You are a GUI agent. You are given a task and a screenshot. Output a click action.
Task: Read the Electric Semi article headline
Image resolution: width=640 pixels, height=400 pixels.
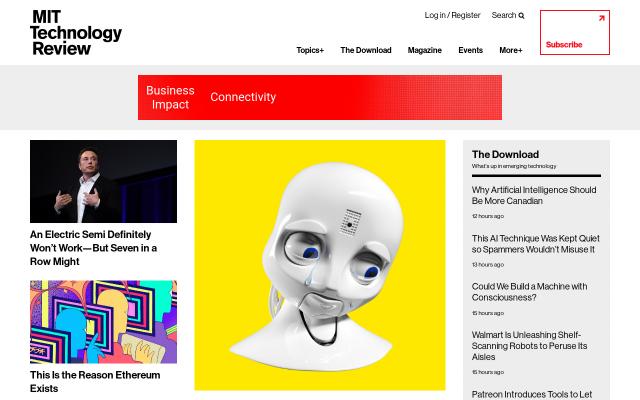point(93,248)
